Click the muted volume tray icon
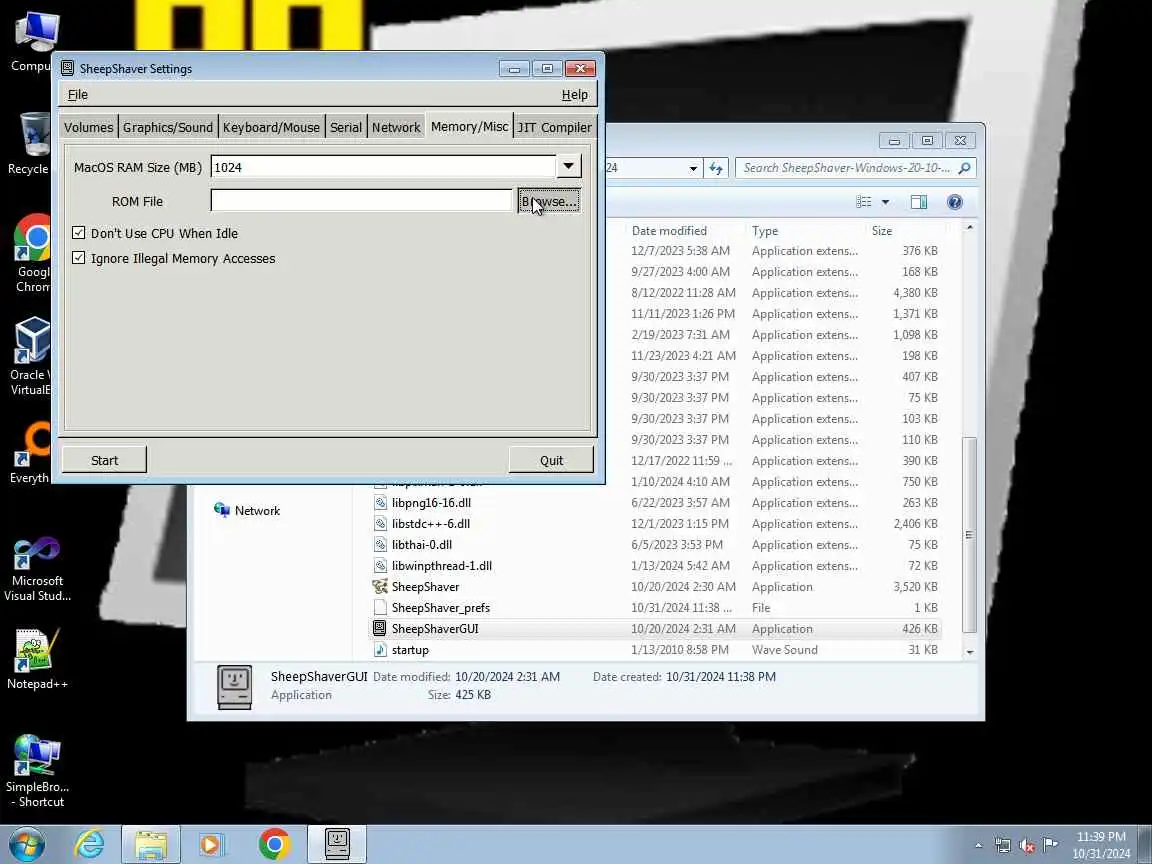Viewport: 1152px width, 864px height. tap(1027, 846)
